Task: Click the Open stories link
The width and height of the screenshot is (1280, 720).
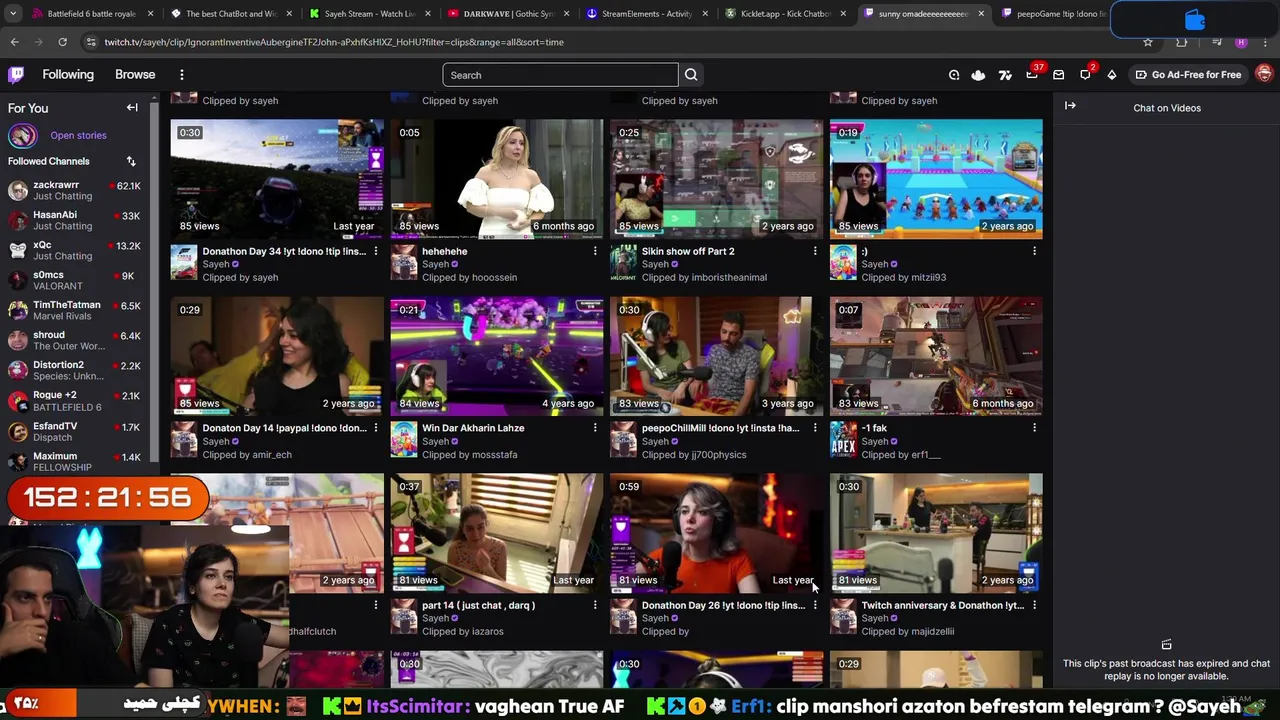Action: pyautogui.click(x=78, y=135)
